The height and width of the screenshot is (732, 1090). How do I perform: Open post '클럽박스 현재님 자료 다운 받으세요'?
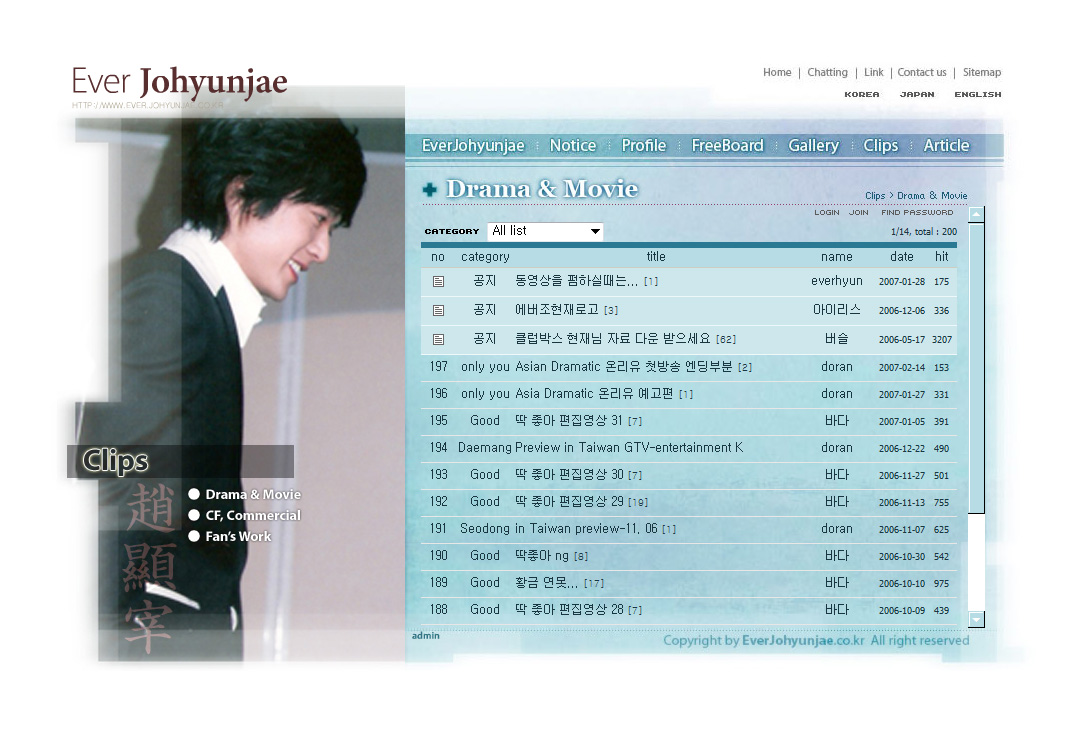point(612,339)
